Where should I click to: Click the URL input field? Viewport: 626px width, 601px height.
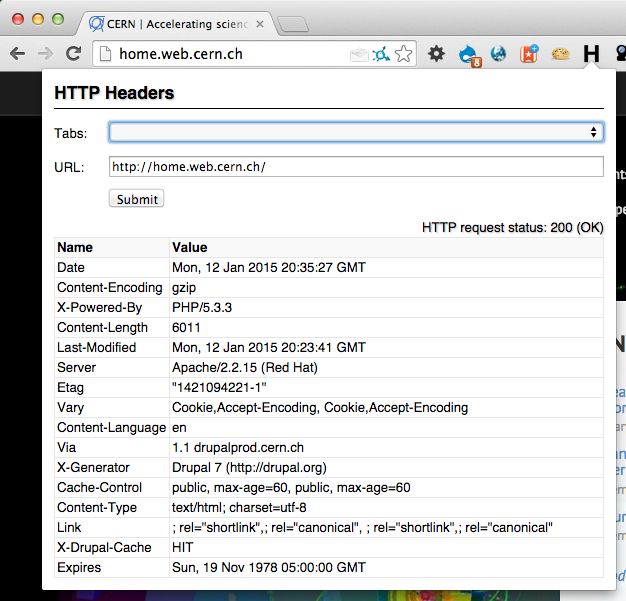[356, 167]
